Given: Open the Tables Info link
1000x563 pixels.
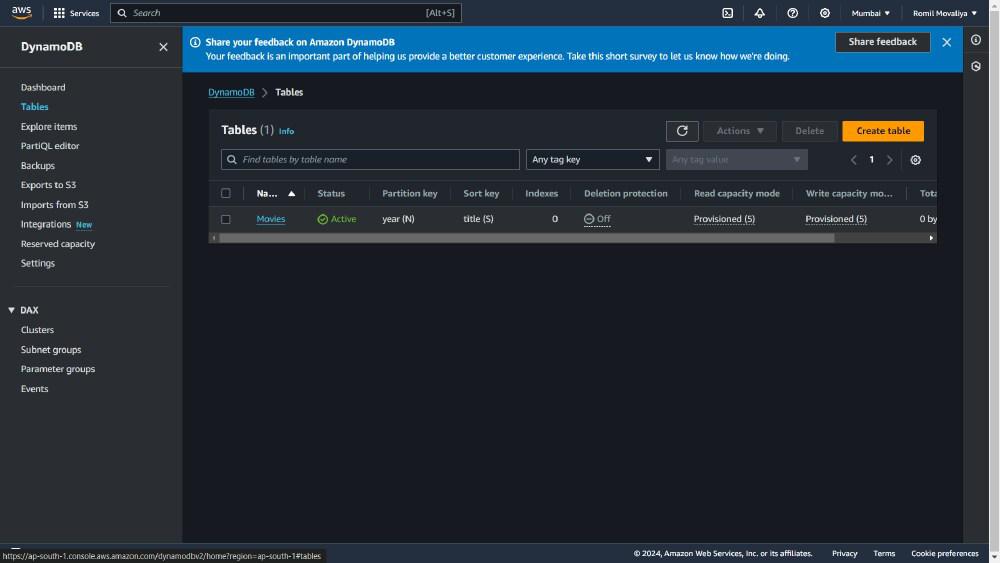Looking at the screenshot, I should pos(286,131).
